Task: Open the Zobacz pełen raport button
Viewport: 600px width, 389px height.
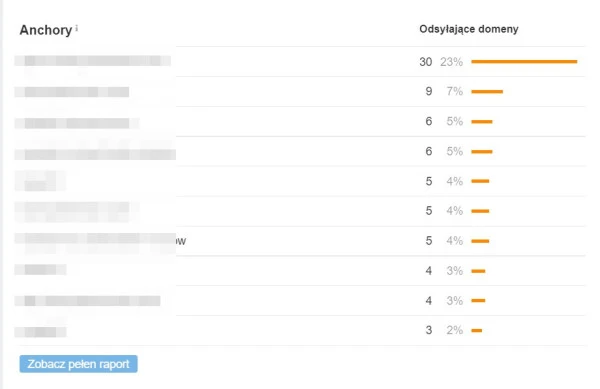Action: coord(78,364)
